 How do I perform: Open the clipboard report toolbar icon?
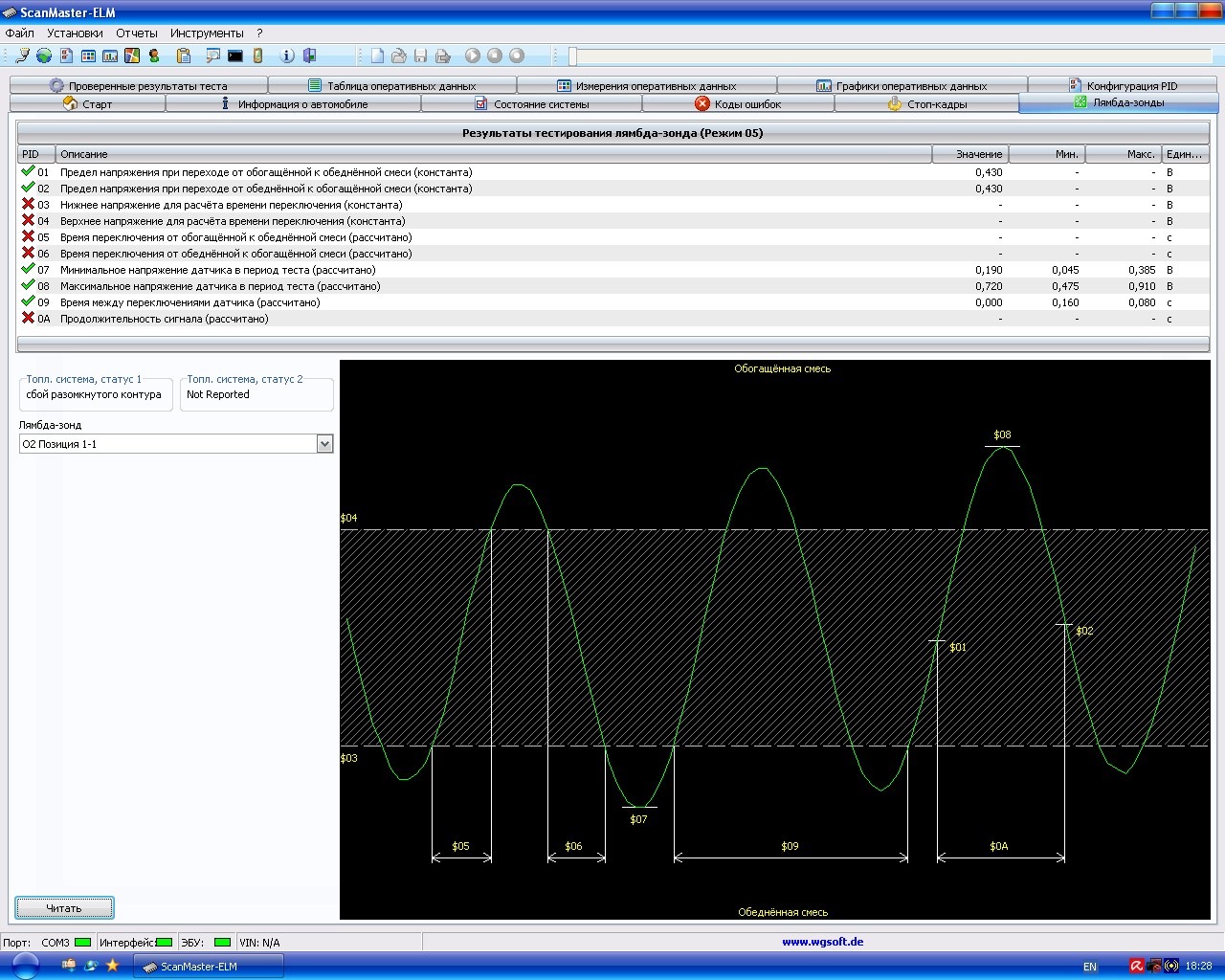coord(184,56)
